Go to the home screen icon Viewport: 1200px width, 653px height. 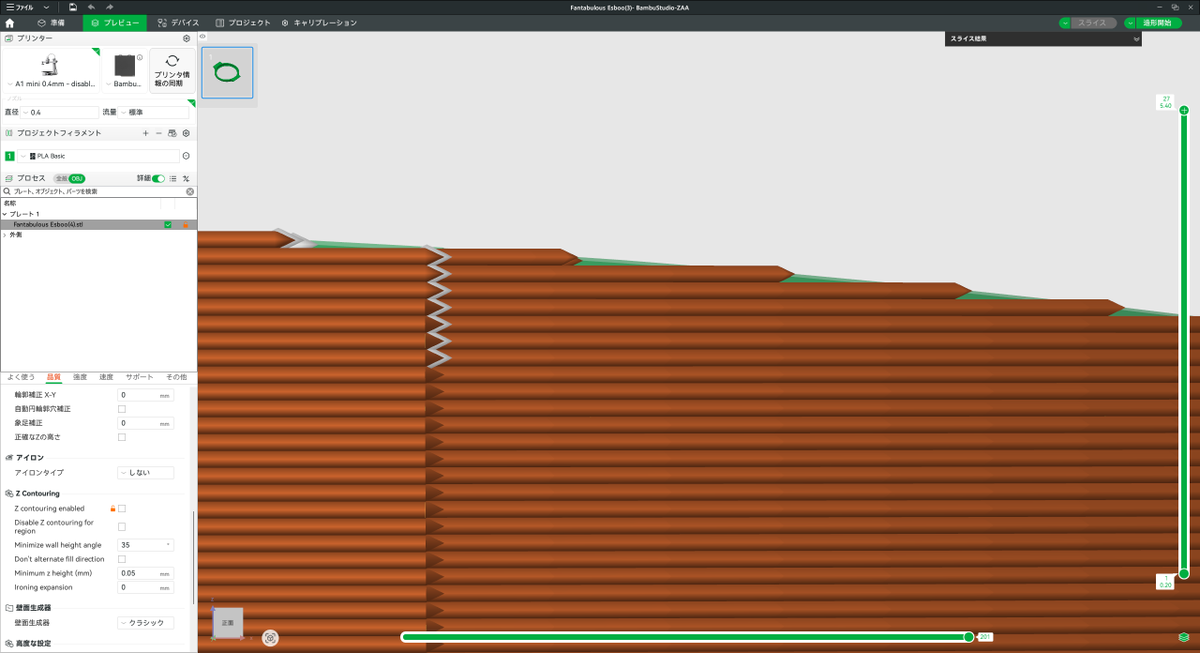click(x=10, y=22)
